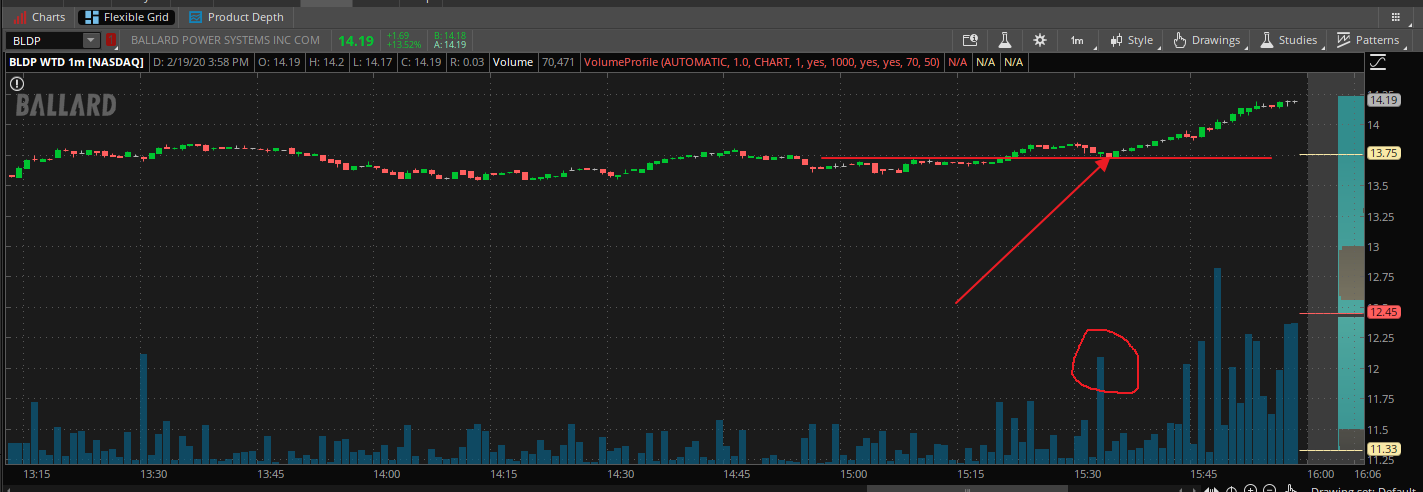Open the Style menu
This screenshot has width=1423, height=492.
1132,40
